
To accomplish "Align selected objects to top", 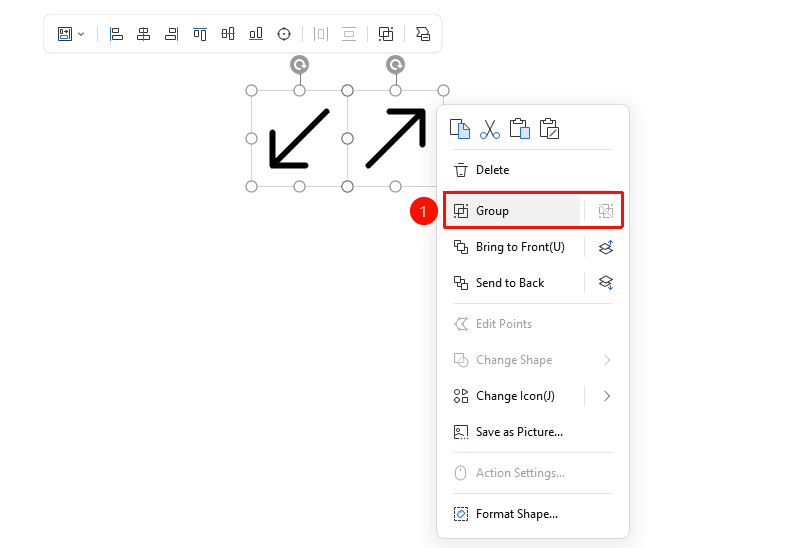I will tap(199, 34).
